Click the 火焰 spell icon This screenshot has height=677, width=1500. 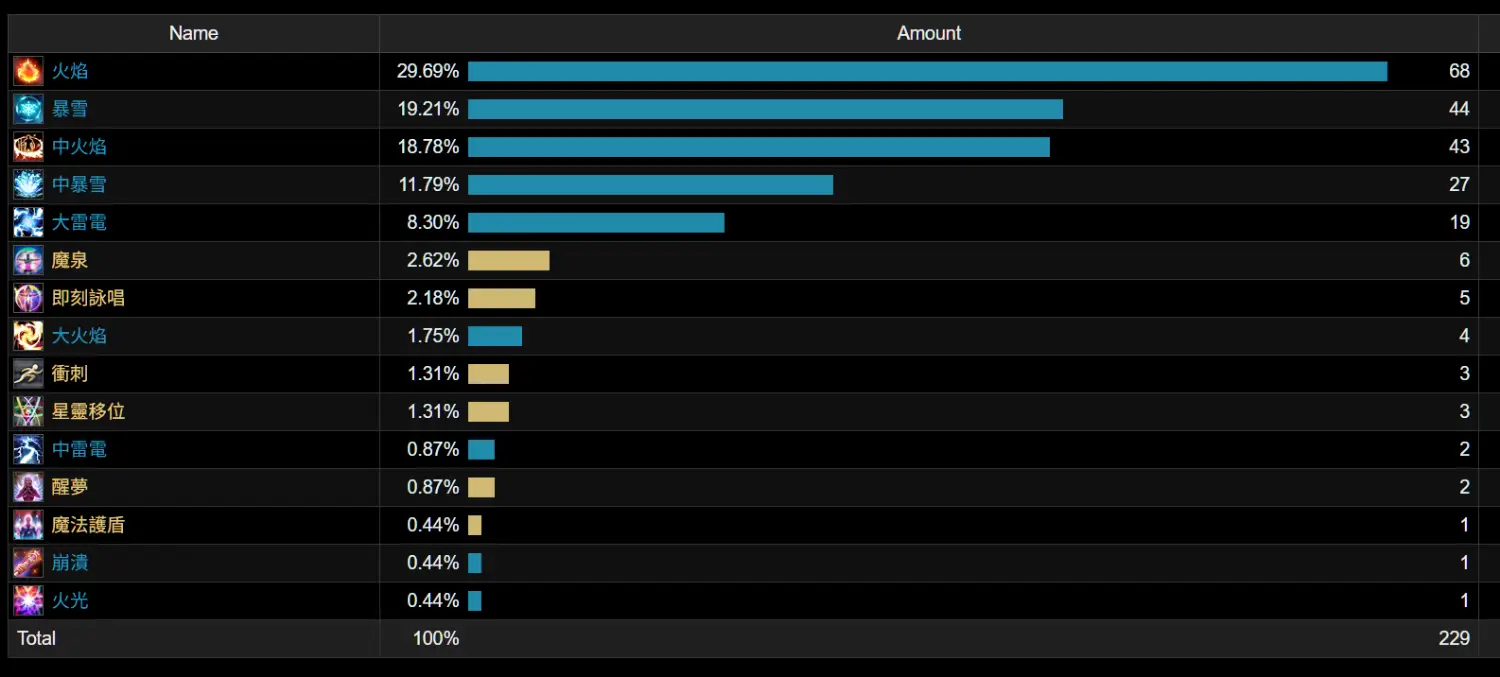point(28,71)
